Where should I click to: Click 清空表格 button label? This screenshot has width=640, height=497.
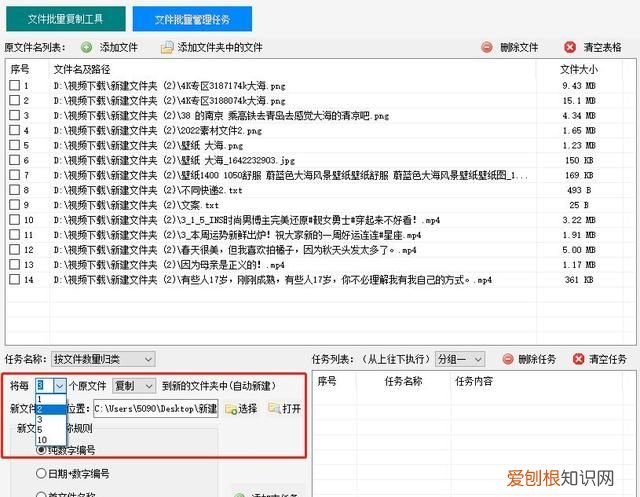click(x=602, y=47)
